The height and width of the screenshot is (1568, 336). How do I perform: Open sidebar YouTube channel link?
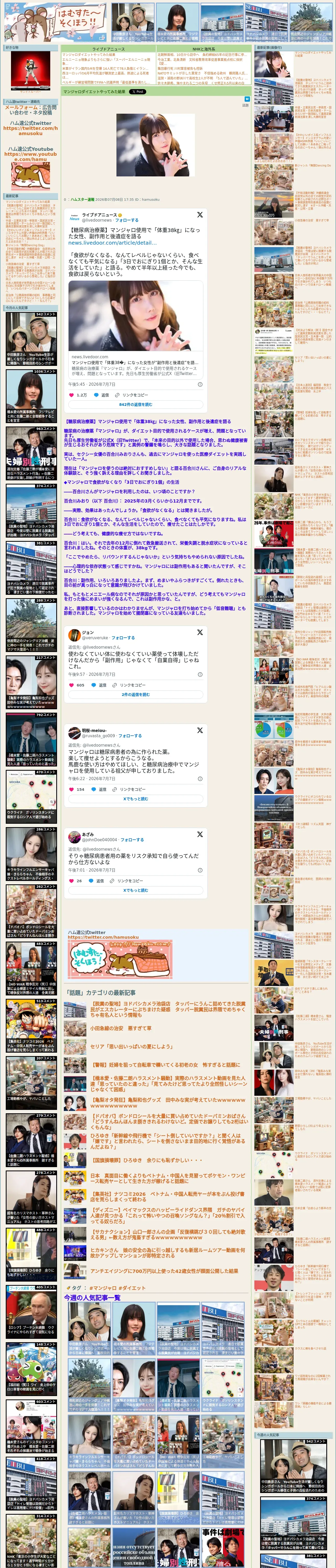[31, 157]
